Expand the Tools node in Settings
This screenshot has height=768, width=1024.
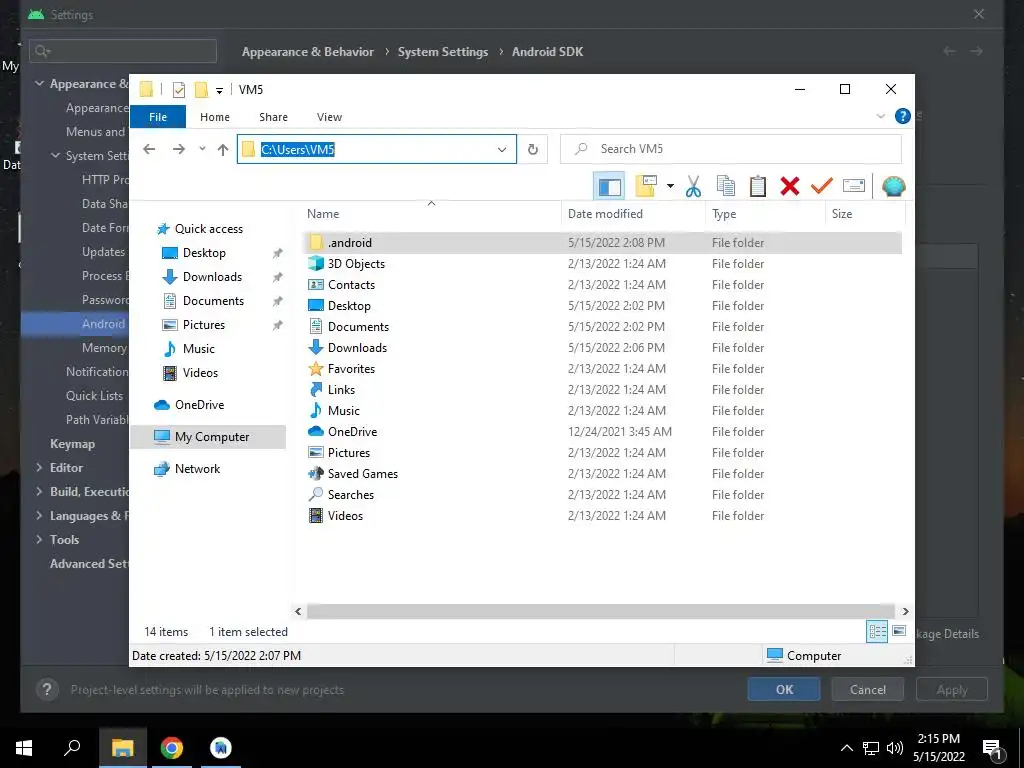[x=39, y=539]
